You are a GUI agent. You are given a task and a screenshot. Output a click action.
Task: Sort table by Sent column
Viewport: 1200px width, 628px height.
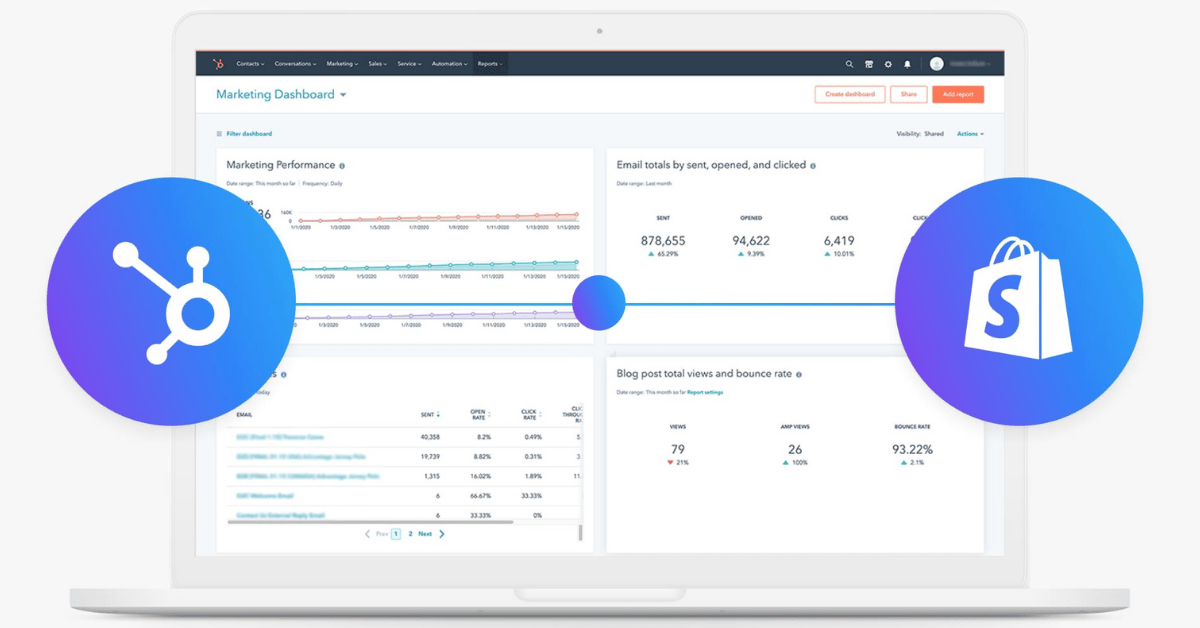(428, 414)
